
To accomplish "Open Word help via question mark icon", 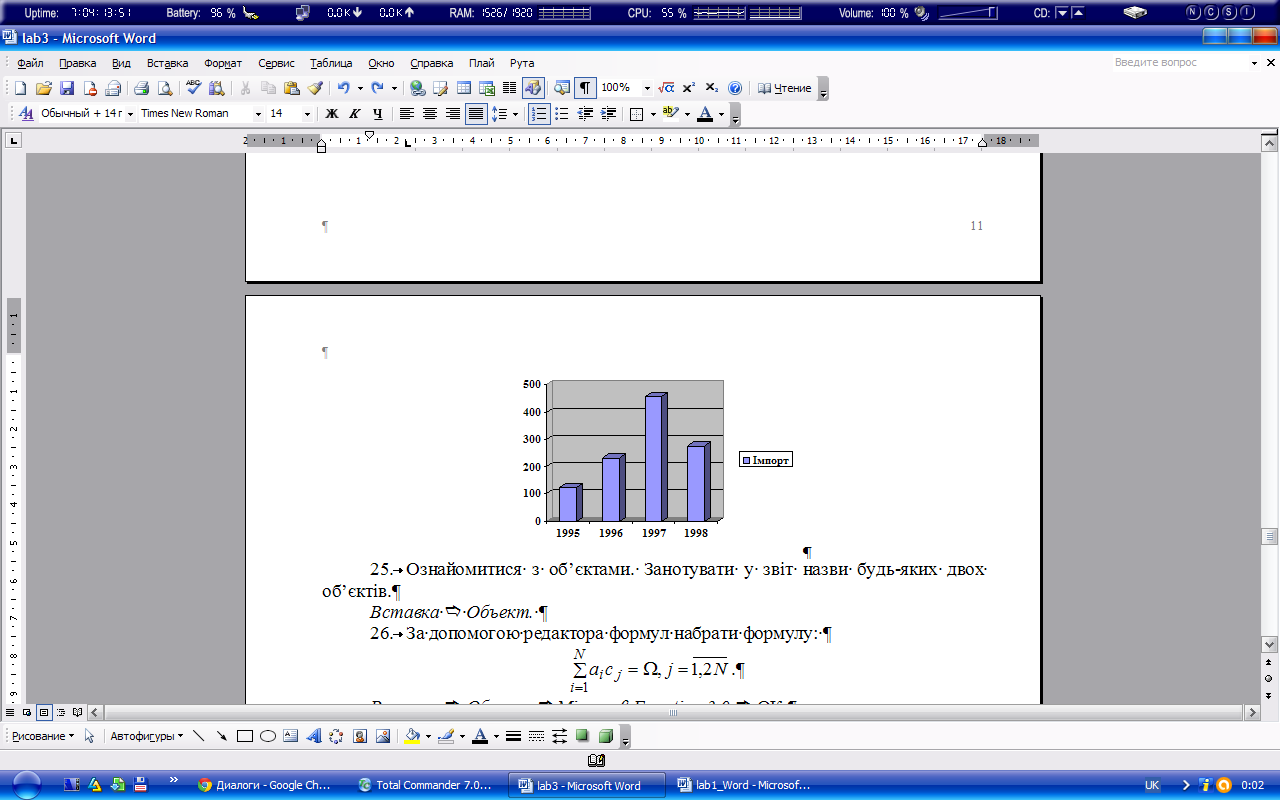I will pos(735,88).
